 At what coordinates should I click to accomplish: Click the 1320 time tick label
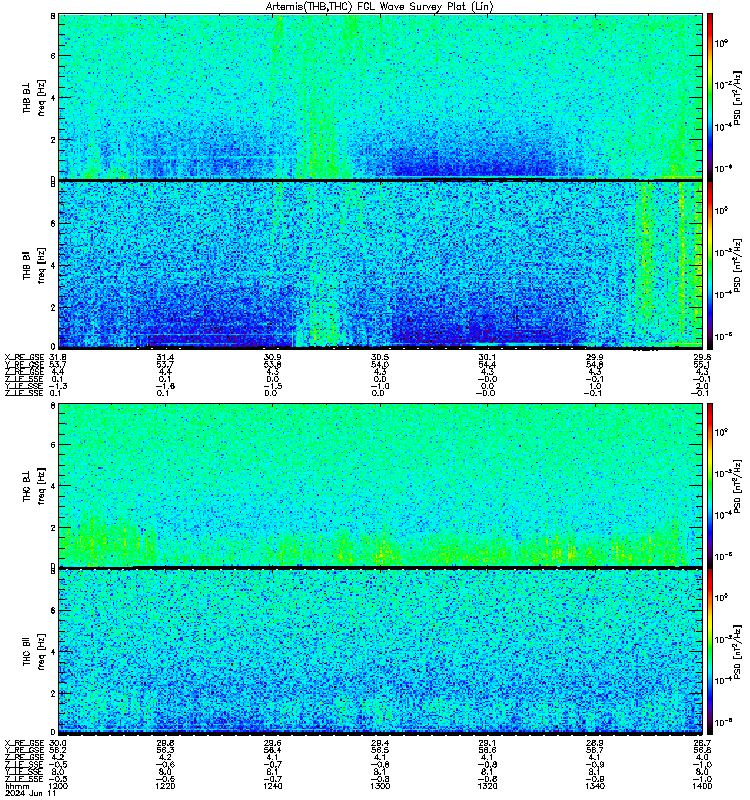pos(487,786)
